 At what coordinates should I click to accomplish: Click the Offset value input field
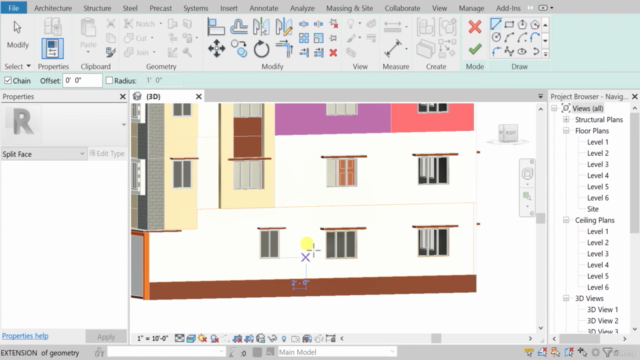[82, 80]
